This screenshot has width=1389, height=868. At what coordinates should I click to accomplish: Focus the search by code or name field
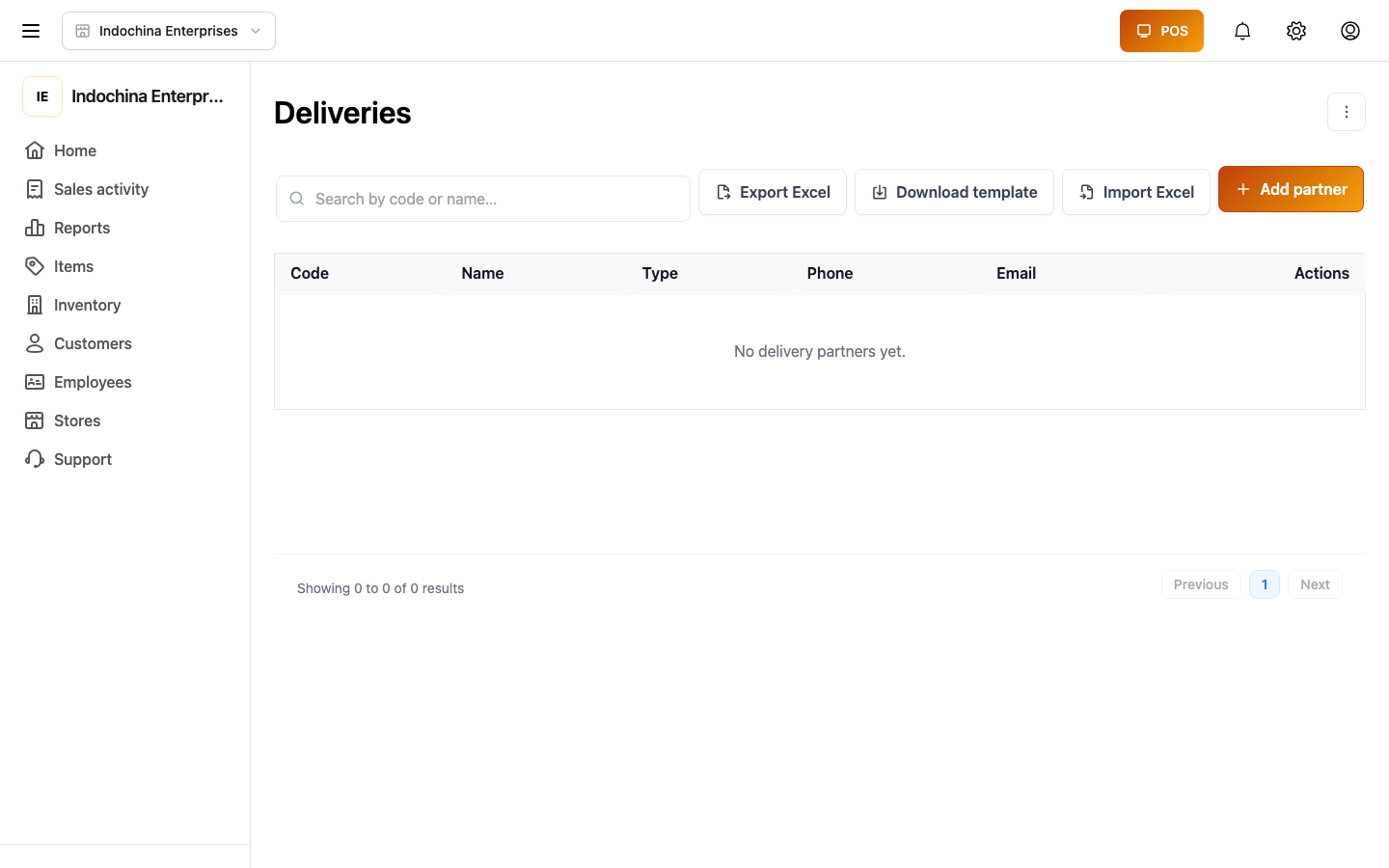tap(483, 199)
